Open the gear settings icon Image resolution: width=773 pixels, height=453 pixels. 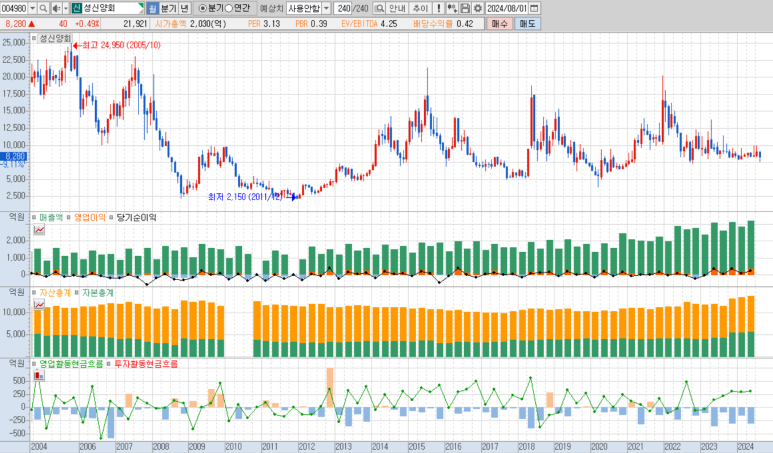point(477,8)
